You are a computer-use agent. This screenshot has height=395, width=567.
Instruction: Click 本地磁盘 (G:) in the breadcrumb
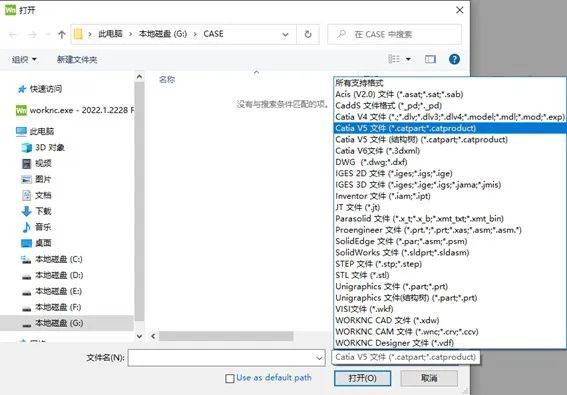pos(163,34)
